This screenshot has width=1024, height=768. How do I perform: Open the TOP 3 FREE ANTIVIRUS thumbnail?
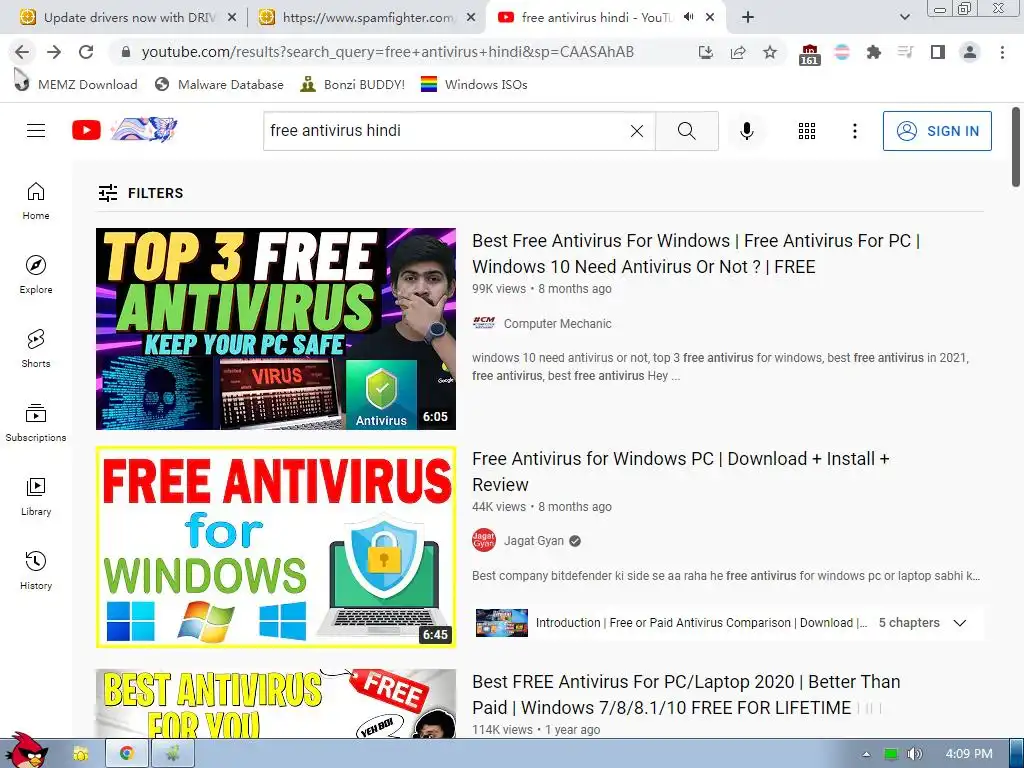pyautogui.click(x=276, y=328)
